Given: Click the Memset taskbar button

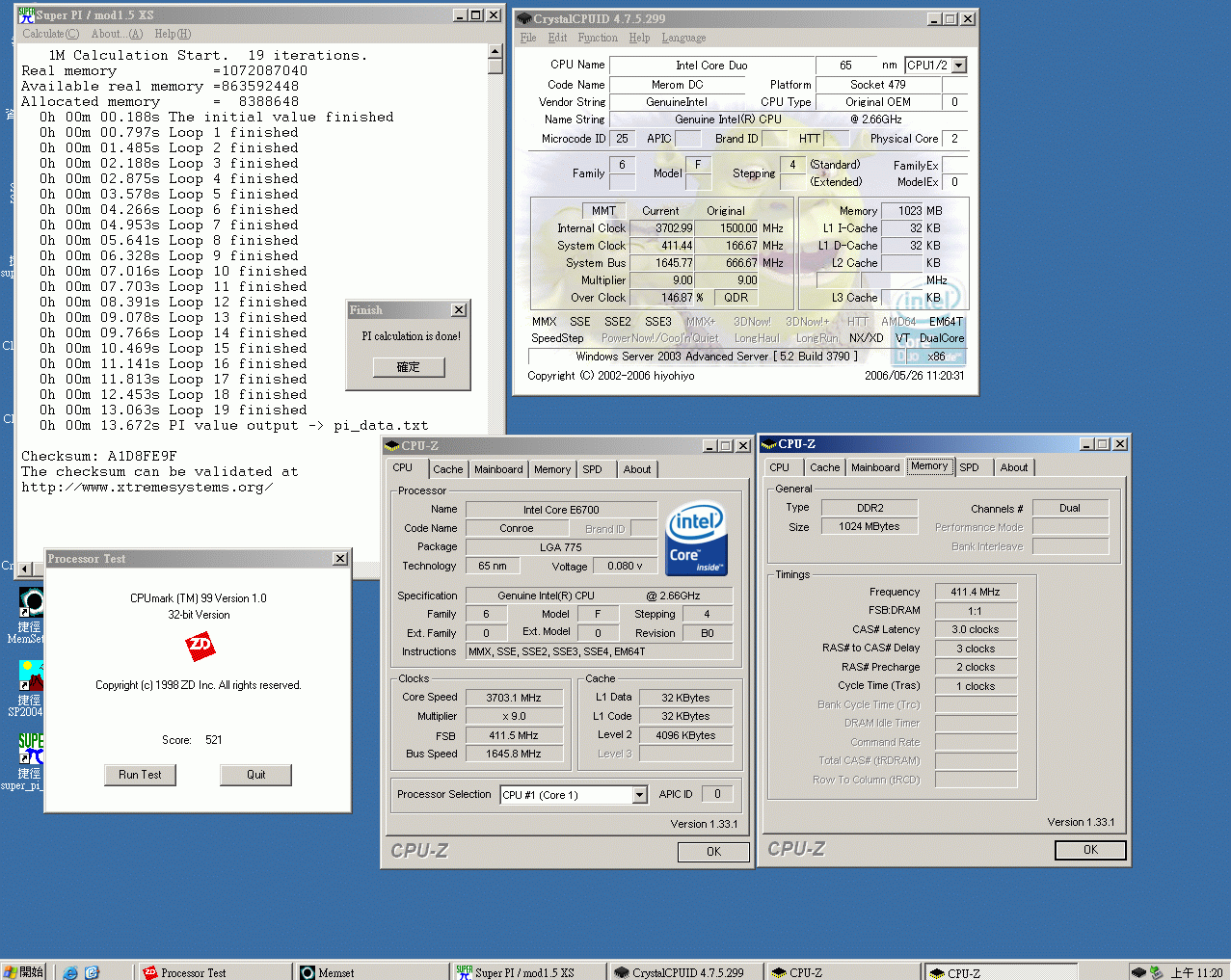Looking at the screenshot, I should click(370, 972).
